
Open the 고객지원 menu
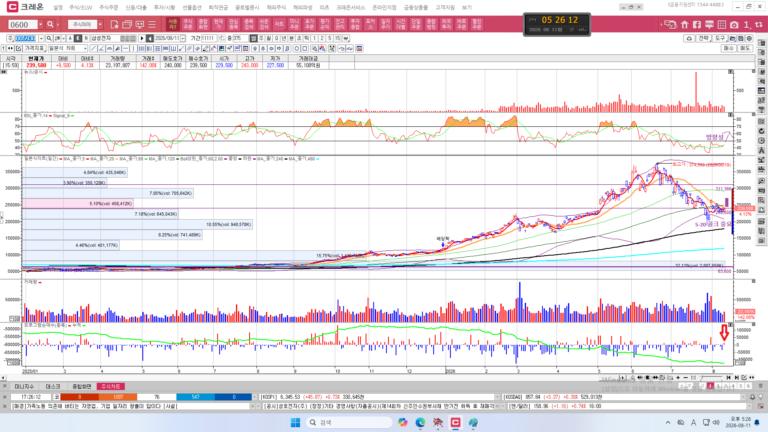[445, 7]
